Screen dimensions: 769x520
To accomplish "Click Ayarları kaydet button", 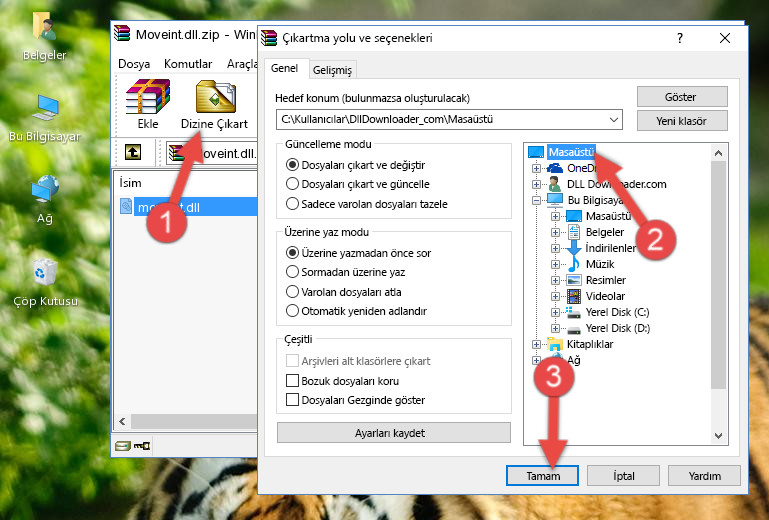I will [x=393, y=433].
